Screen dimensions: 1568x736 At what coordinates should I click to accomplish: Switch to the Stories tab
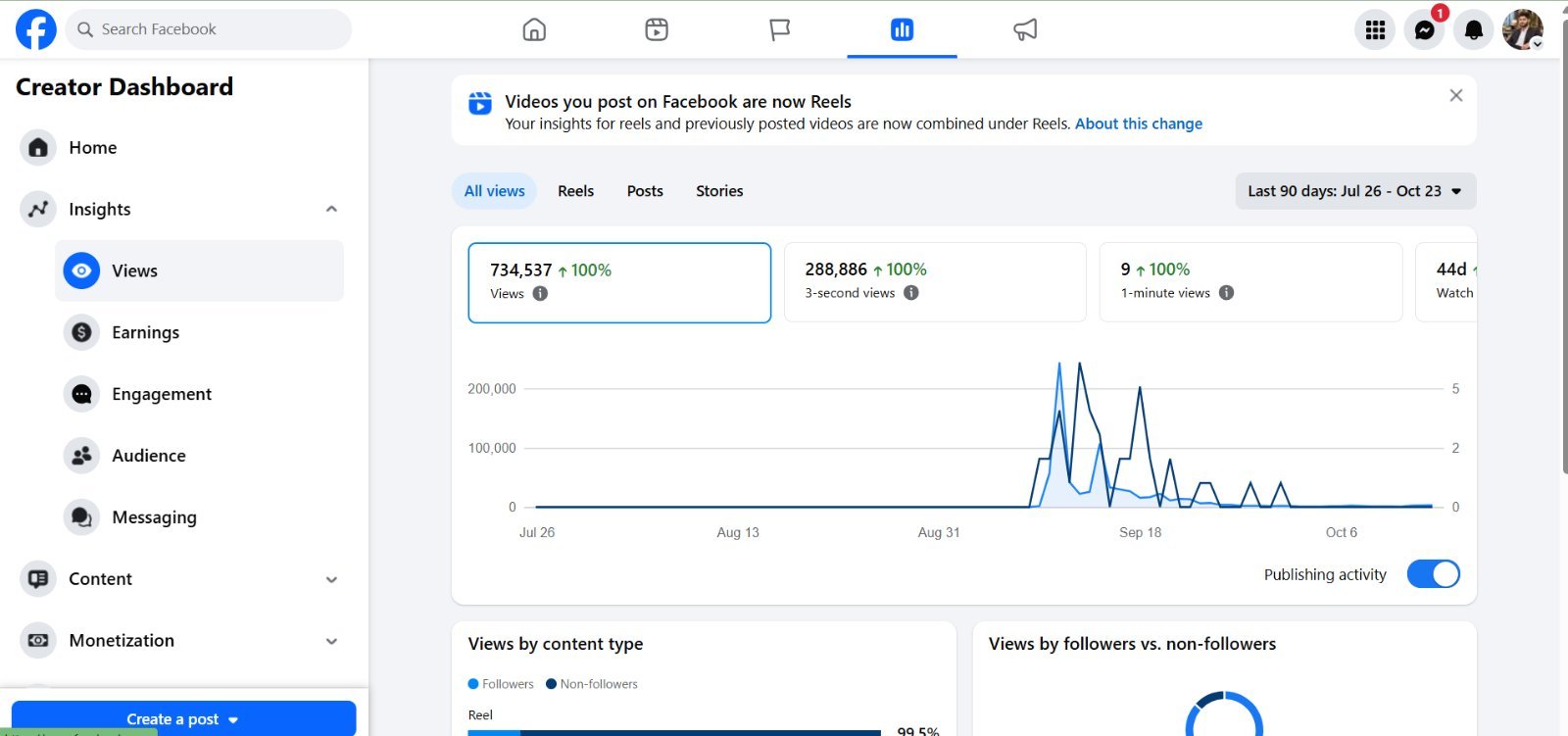(719, 191)
